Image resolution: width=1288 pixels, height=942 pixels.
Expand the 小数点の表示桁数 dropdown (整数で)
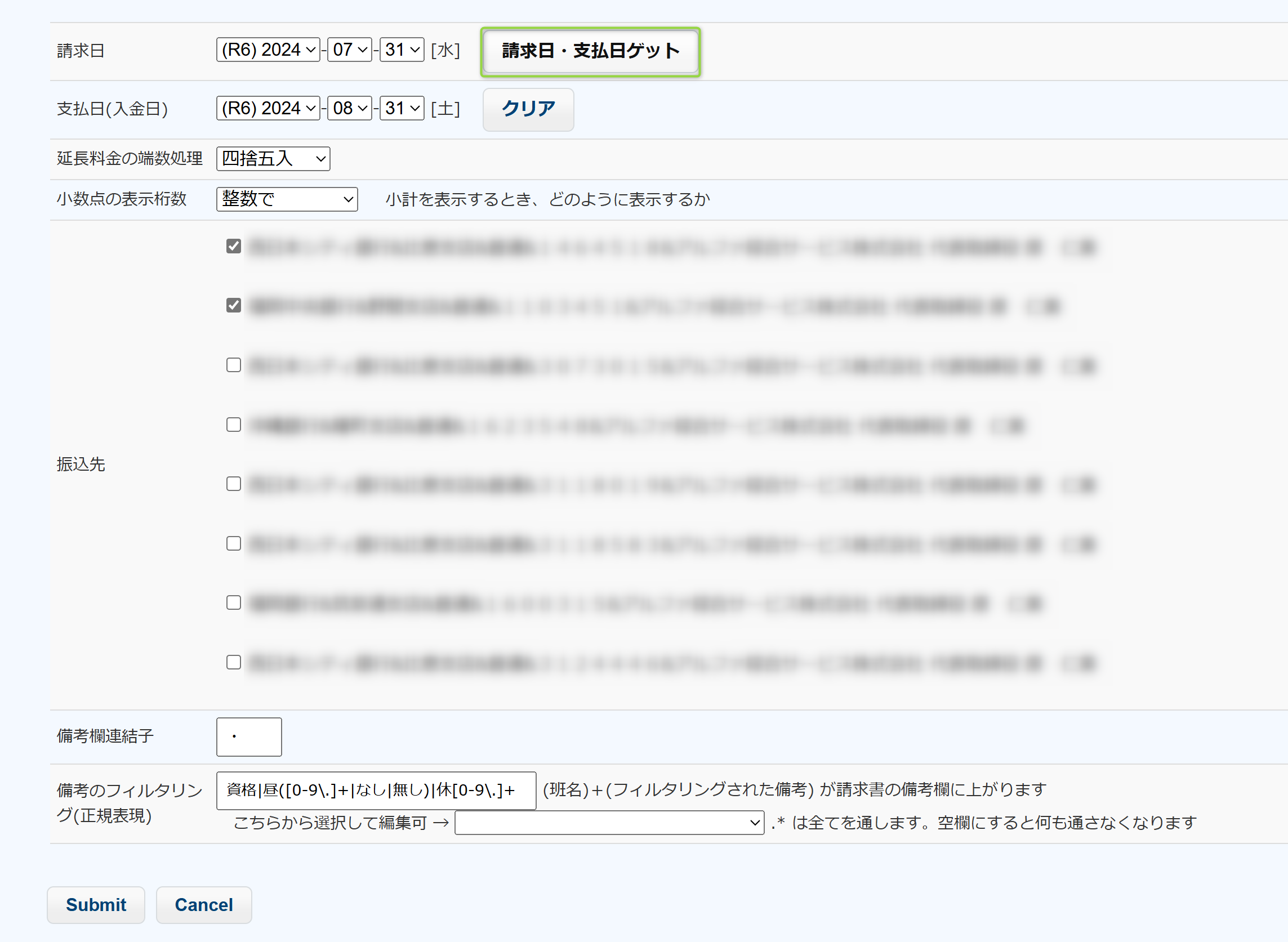pyautogui.click(x=286, y=199)
